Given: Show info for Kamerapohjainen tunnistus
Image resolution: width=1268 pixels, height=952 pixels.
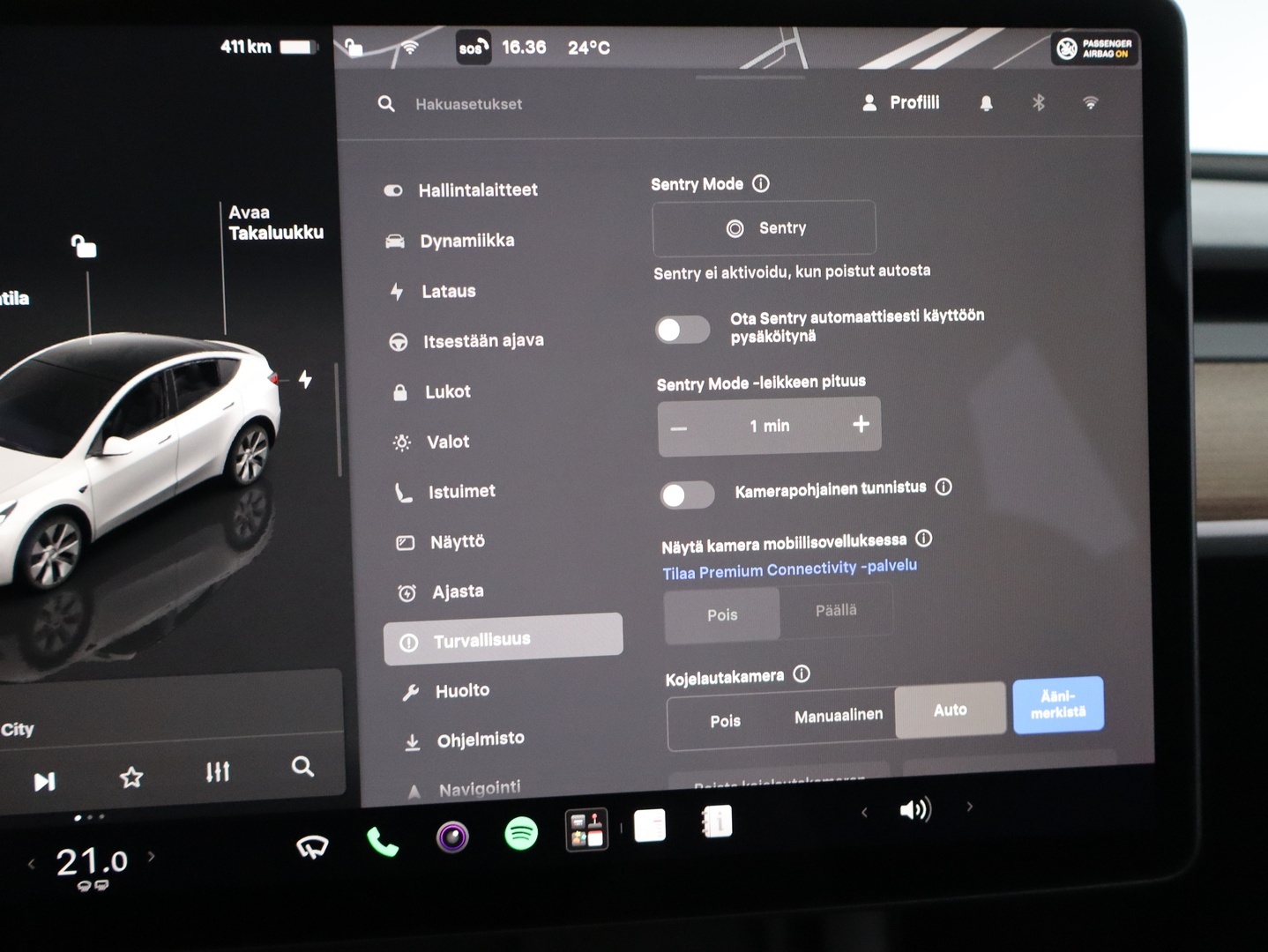Looking at the screenshot, I should (944, 487).
